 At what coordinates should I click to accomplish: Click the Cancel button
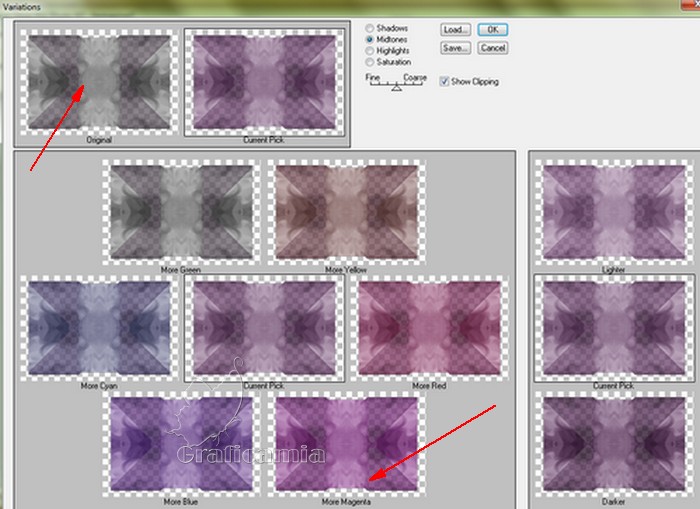[x=493, y=48]
